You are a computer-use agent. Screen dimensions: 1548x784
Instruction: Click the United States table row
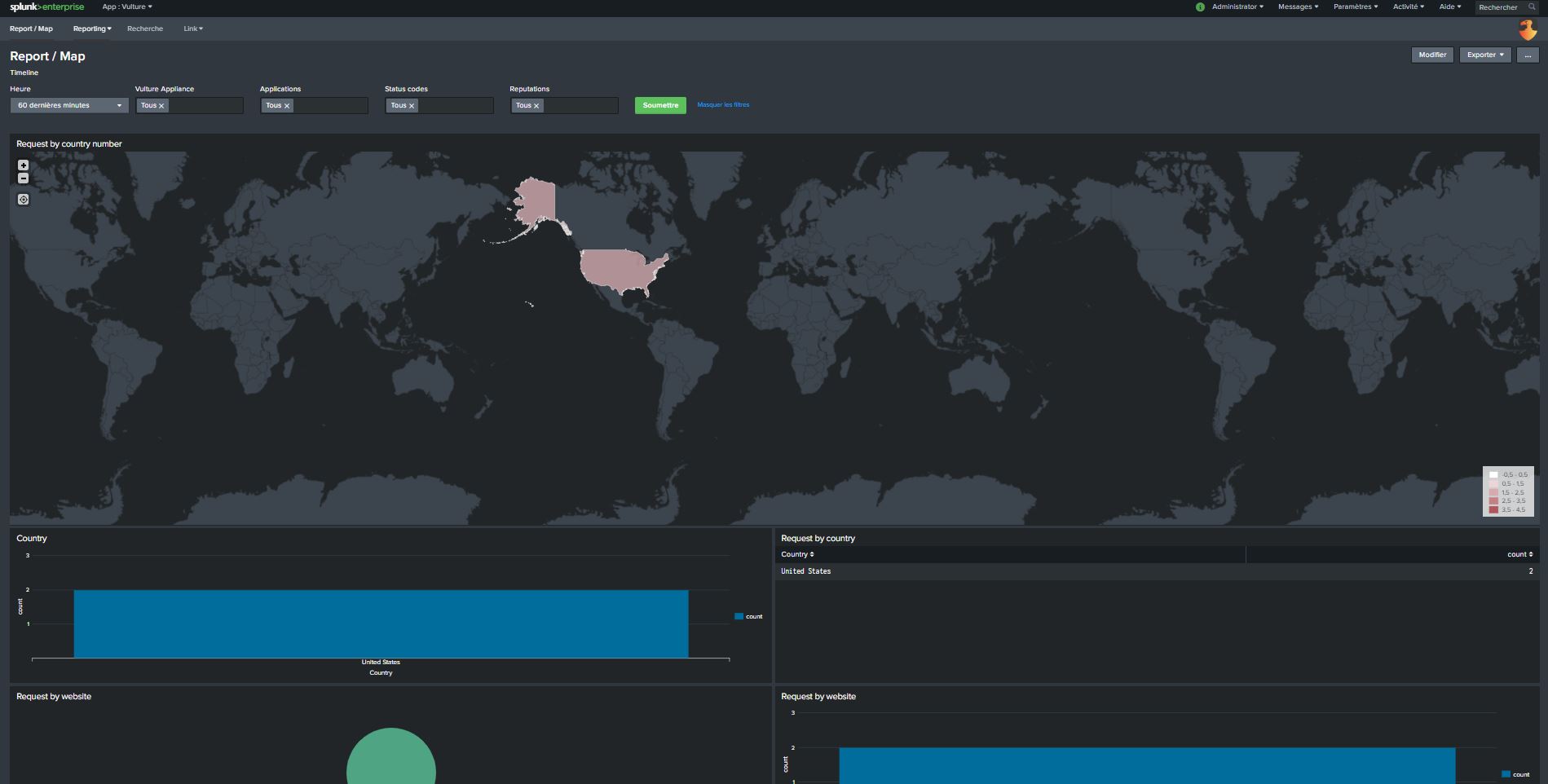tap(1157, 571)
